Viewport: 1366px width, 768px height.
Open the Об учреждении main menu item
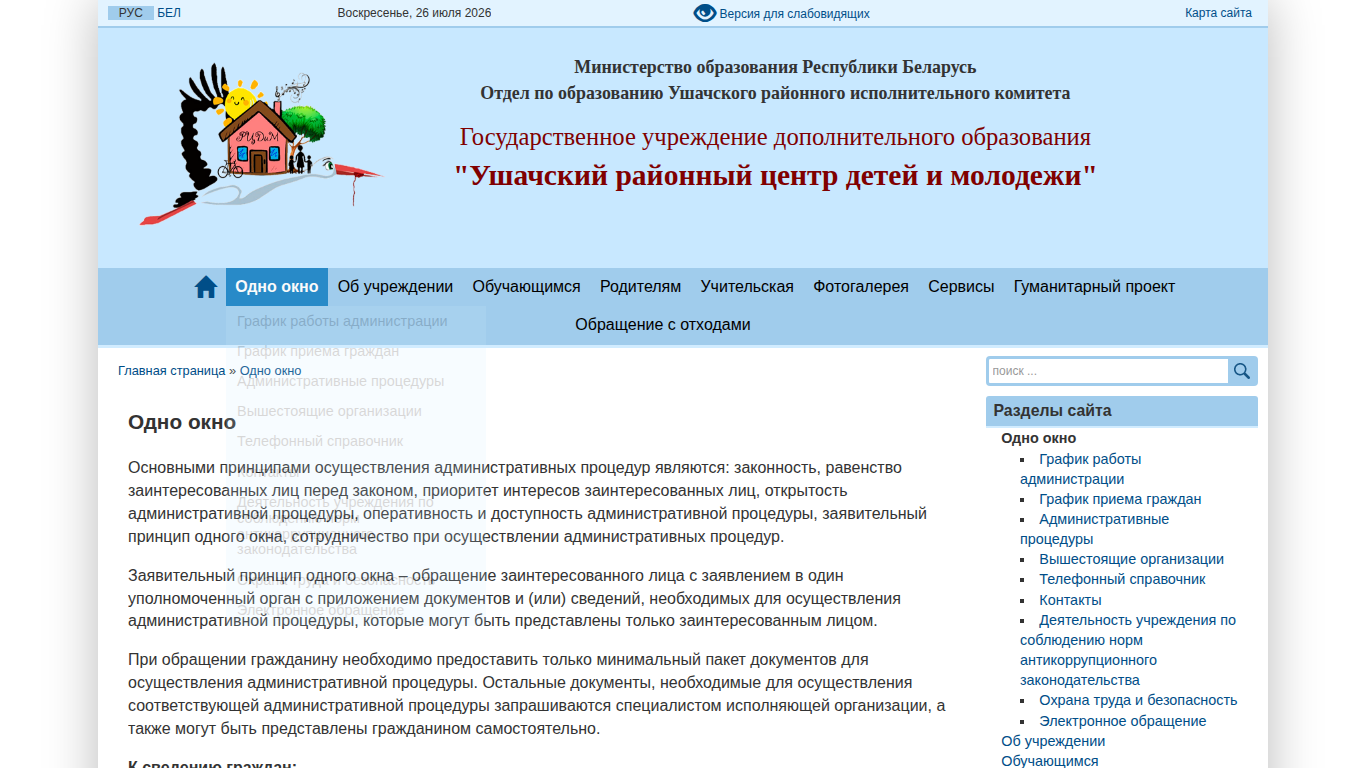[x=395, y=287]
